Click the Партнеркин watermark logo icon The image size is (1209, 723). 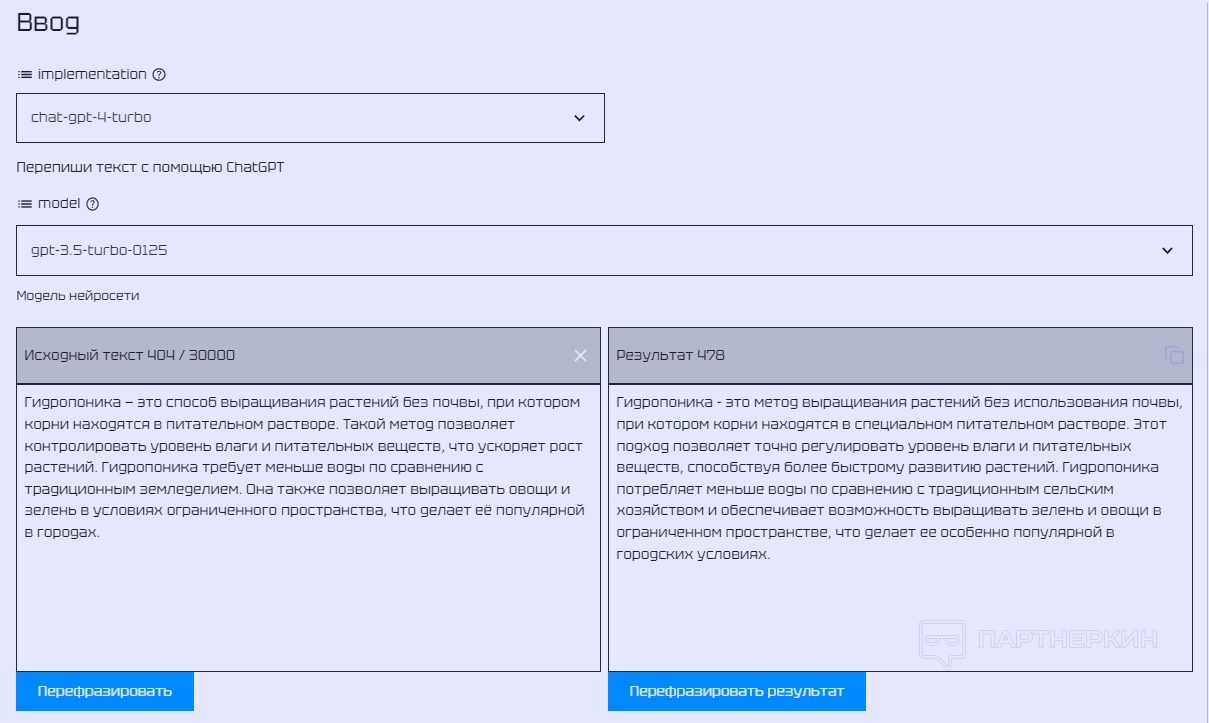(x=942, y=641)
